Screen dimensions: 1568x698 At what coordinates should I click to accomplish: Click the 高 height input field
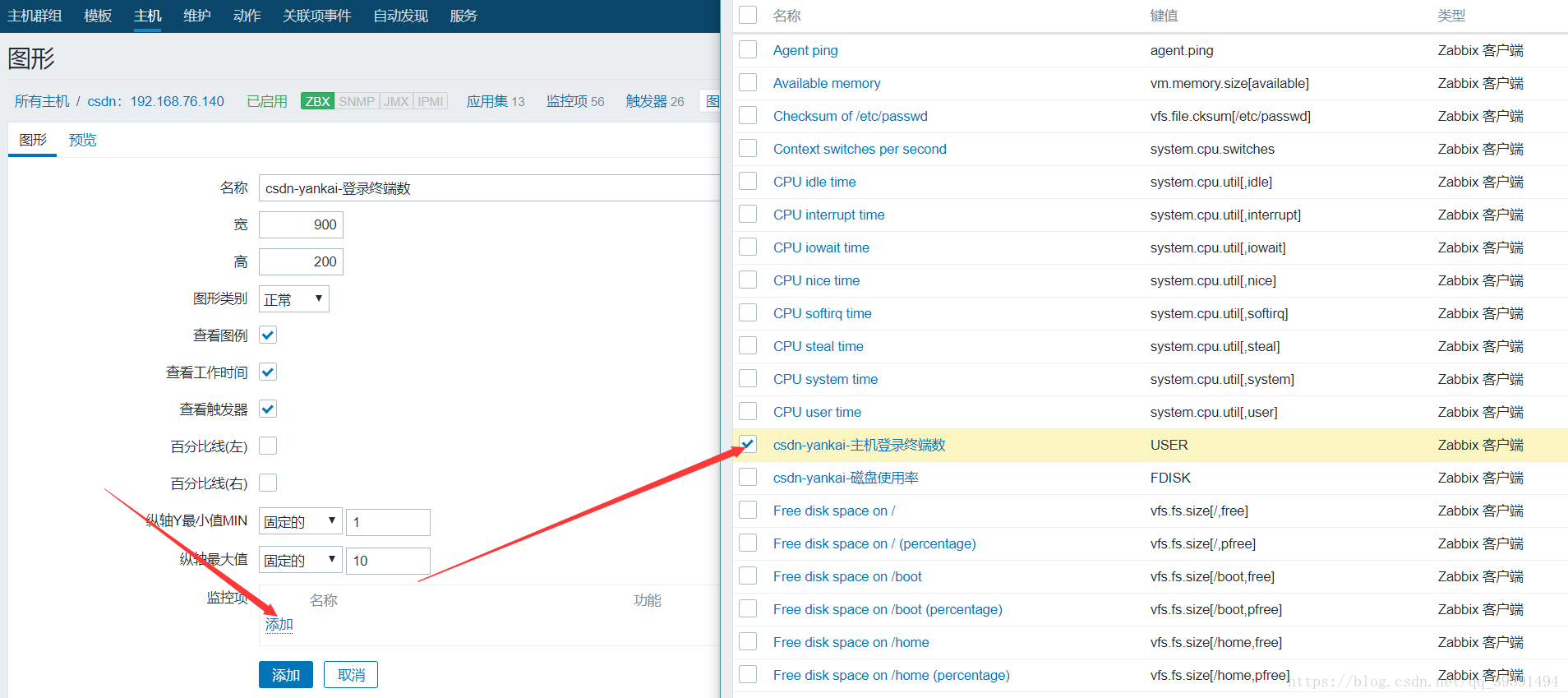tap(301, 261)
